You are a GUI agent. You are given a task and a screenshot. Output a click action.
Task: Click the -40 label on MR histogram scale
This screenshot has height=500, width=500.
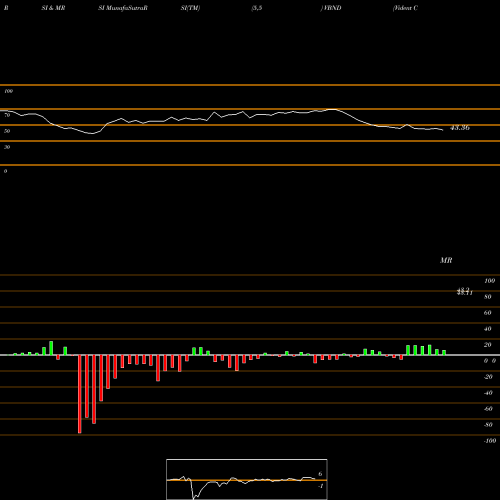(488, 393)
